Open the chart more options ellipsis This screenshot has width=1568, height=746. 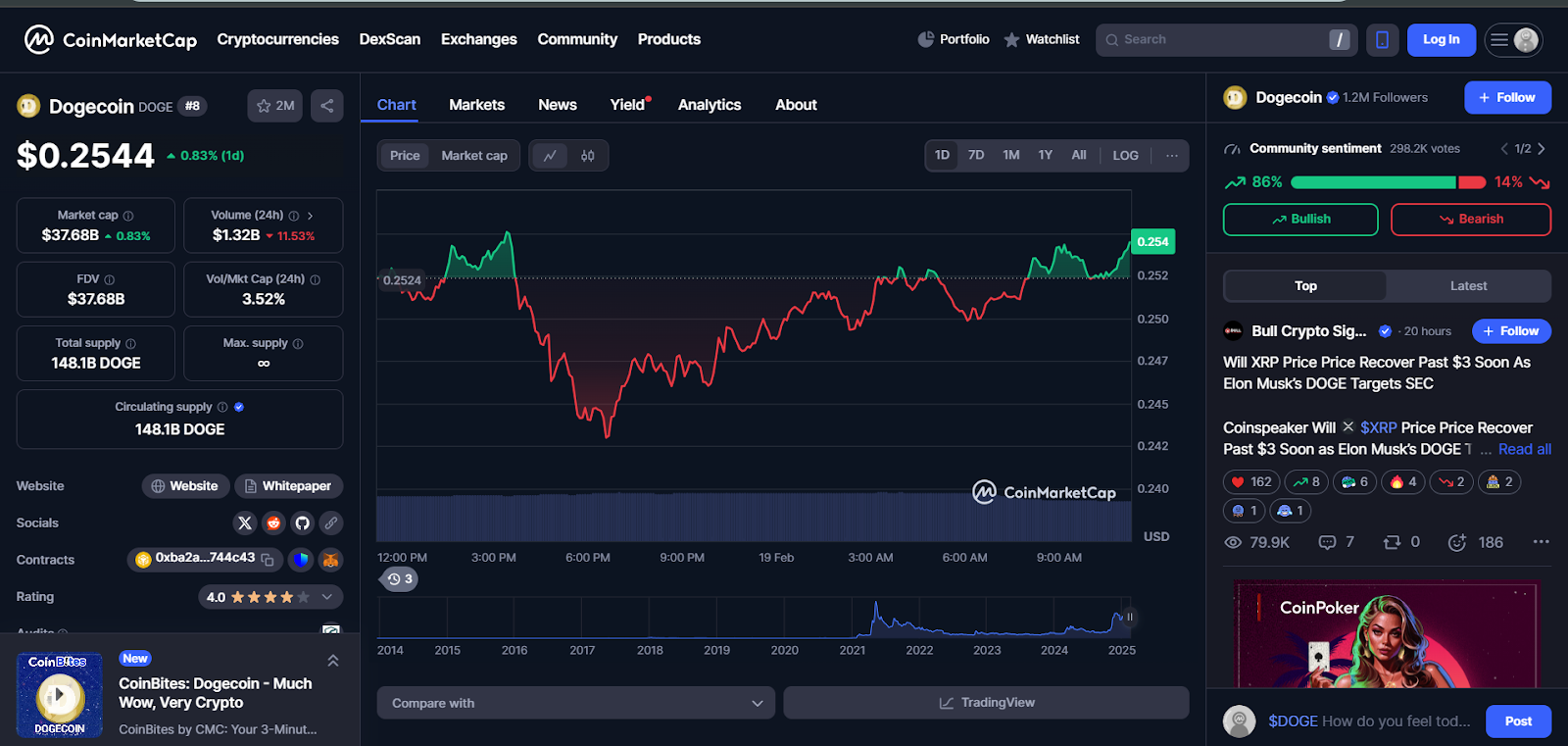pos(1171,156)
